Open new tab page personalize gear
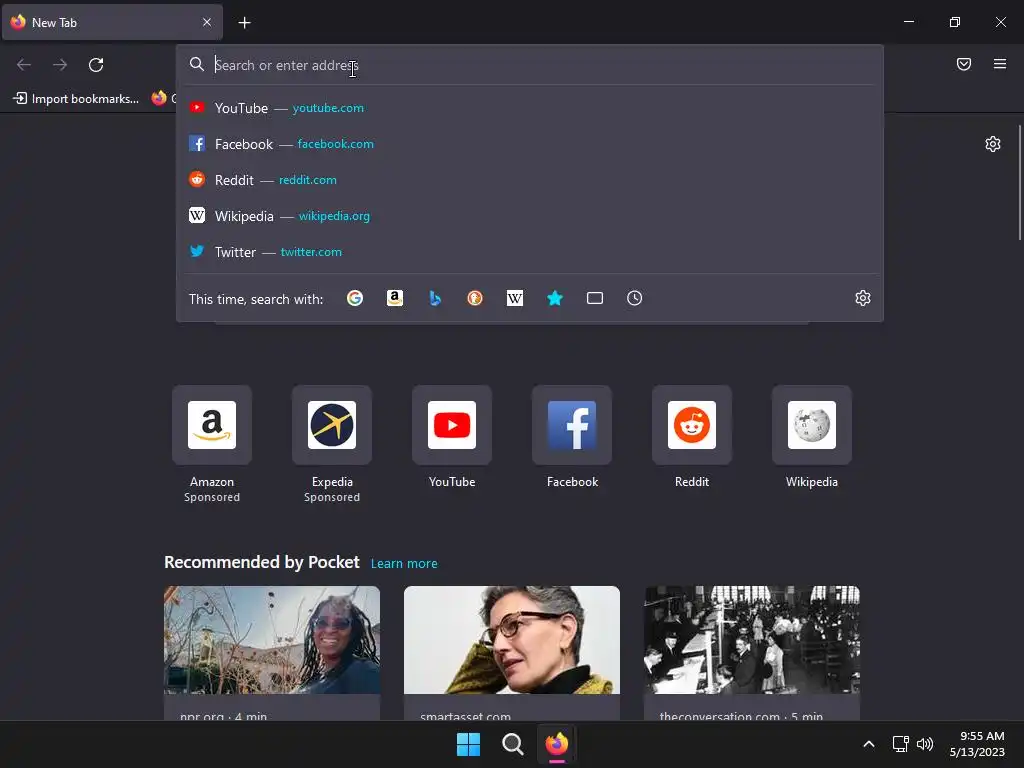Screen dimensions: 1024x768 click(993, 144)
